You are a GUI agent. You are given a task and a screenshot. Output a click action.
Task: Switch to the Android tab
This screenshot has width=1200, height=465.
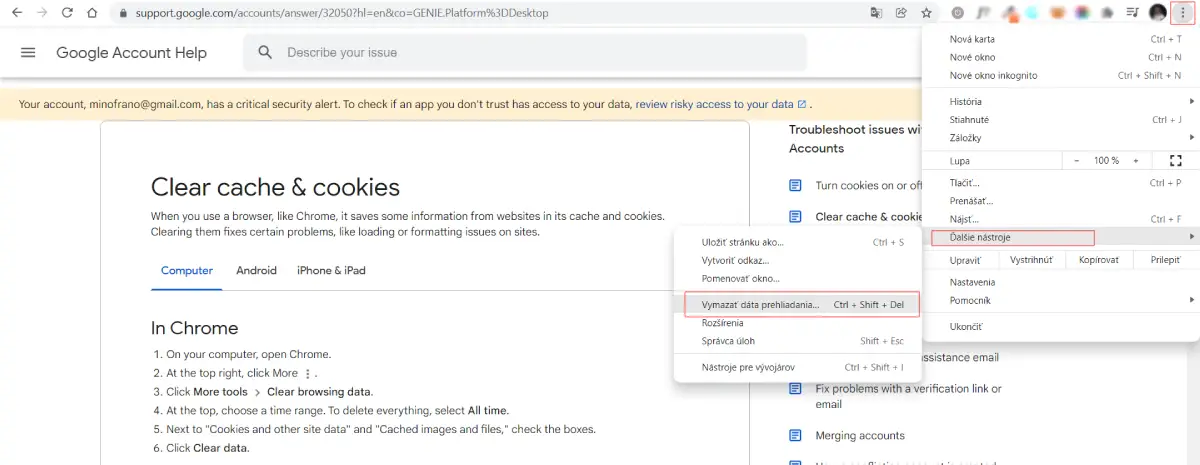coord(256,271)
